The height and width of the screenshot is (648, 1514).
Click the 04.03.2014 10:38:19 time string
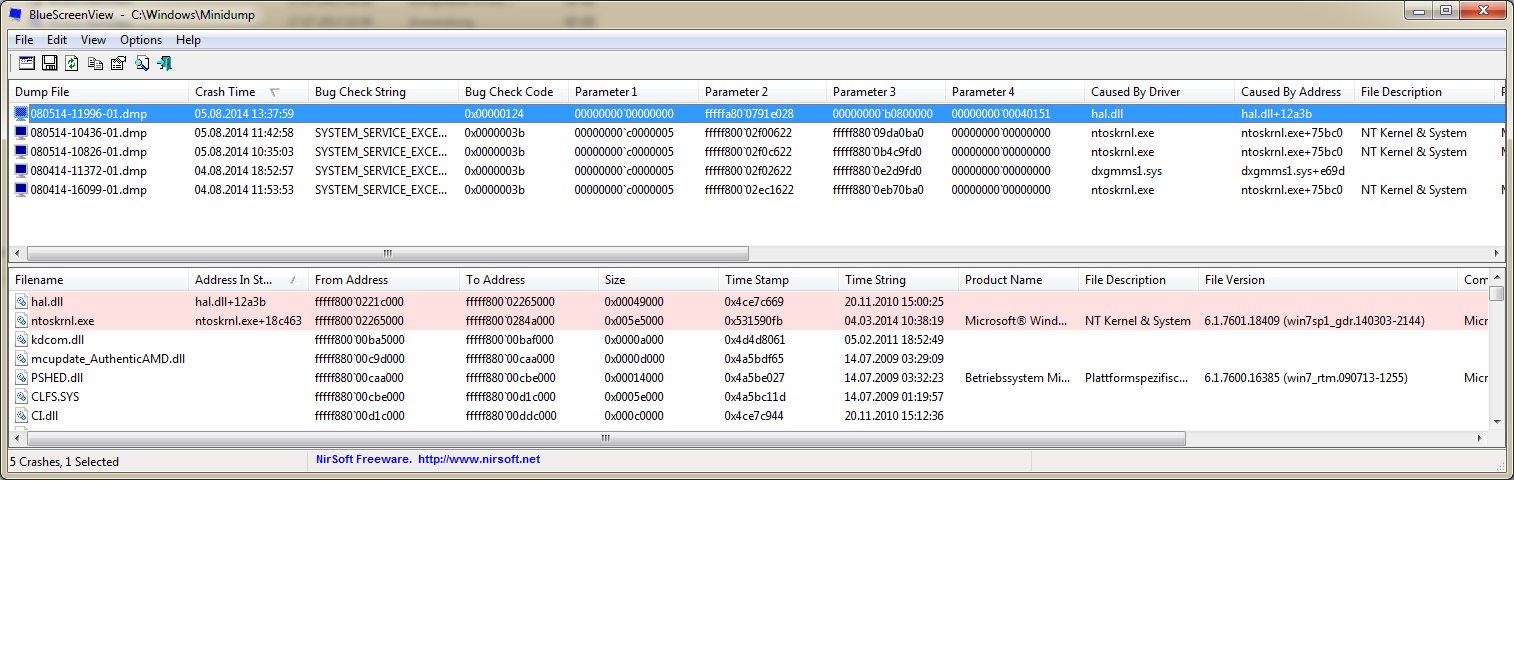click(894, 321)
